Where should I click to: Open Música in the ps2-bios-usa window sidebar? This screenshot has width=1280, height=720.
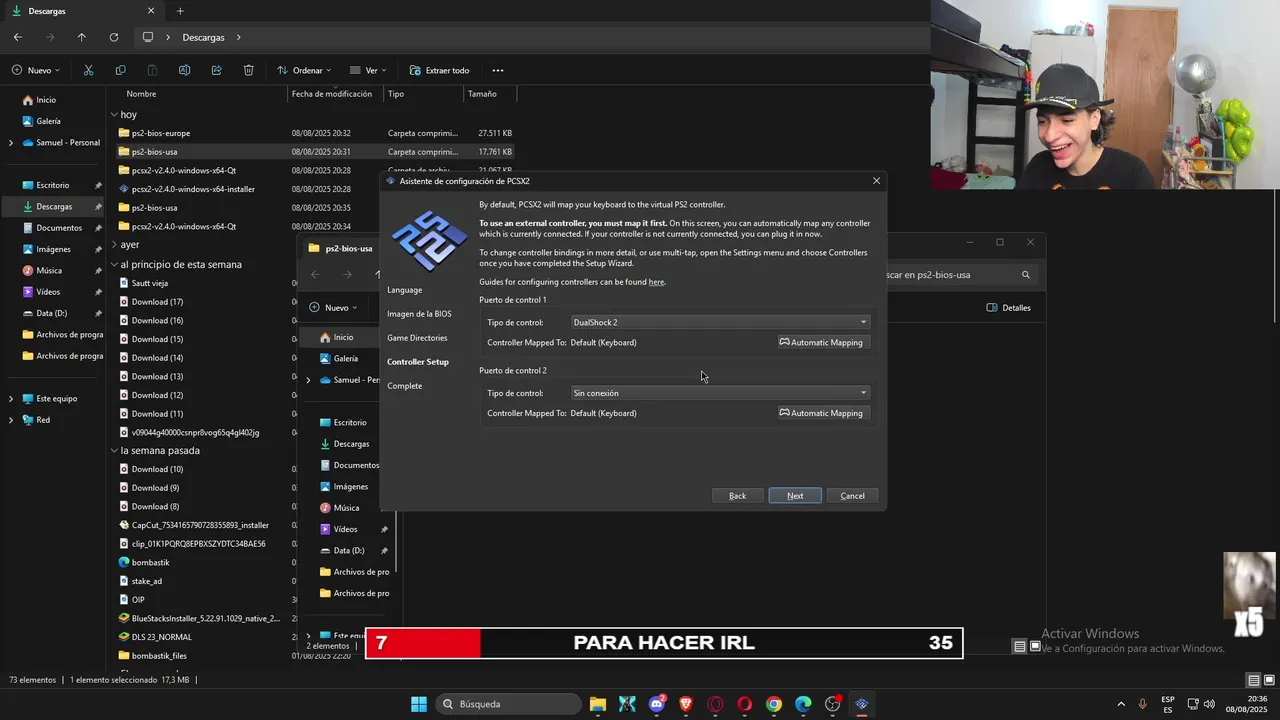(x=346, y=508)
